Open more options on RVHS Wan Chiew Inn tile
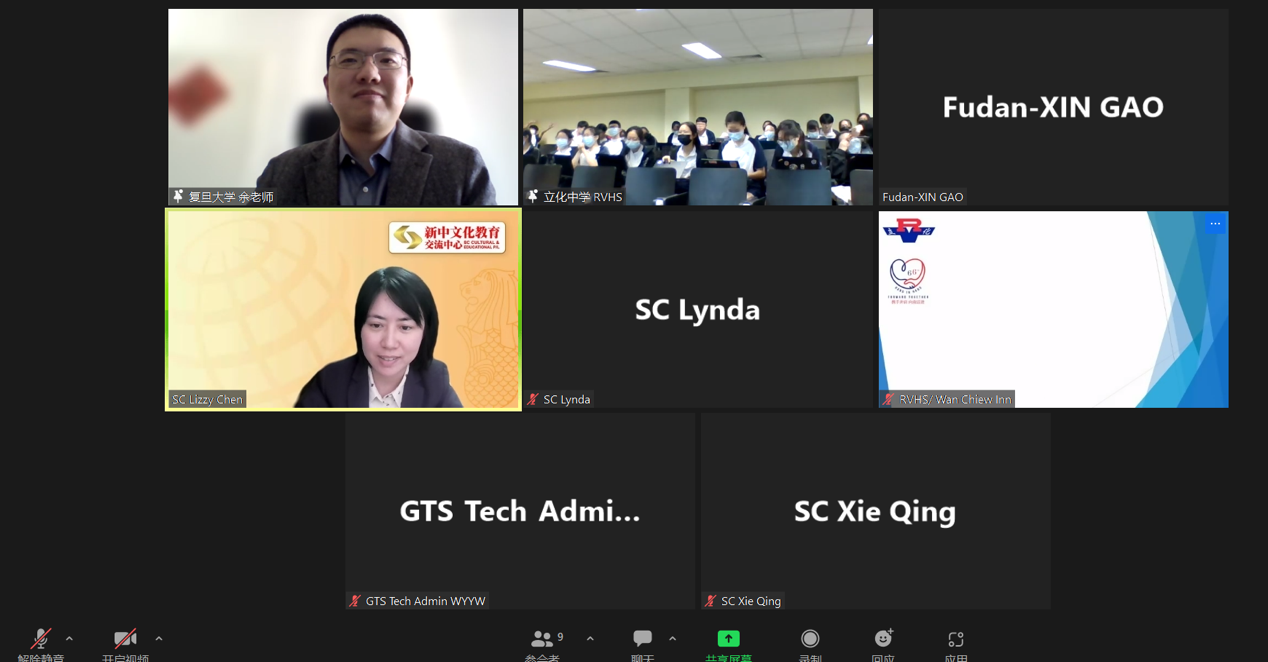This screenshot has width=1268, height=662. [x=1215, y=224]
